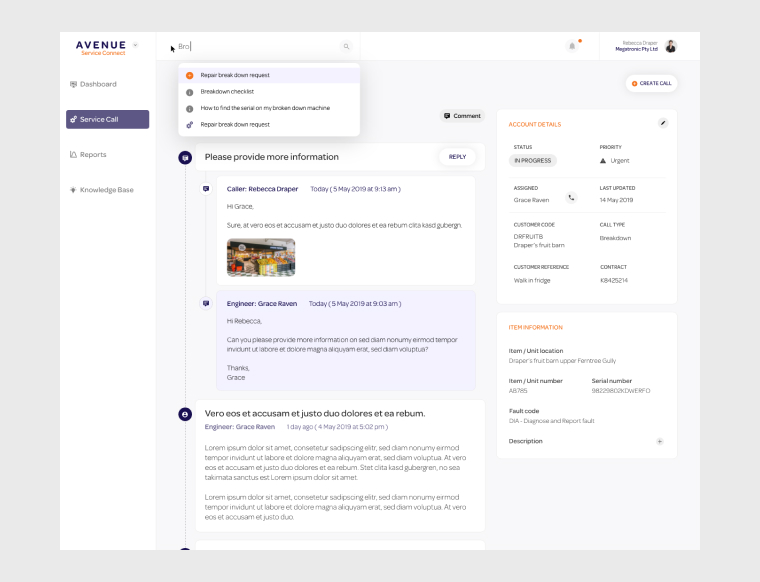Click Rebecca Draper's profile avatar
This screenshot has width=760, height=582.
coord(670,46)
